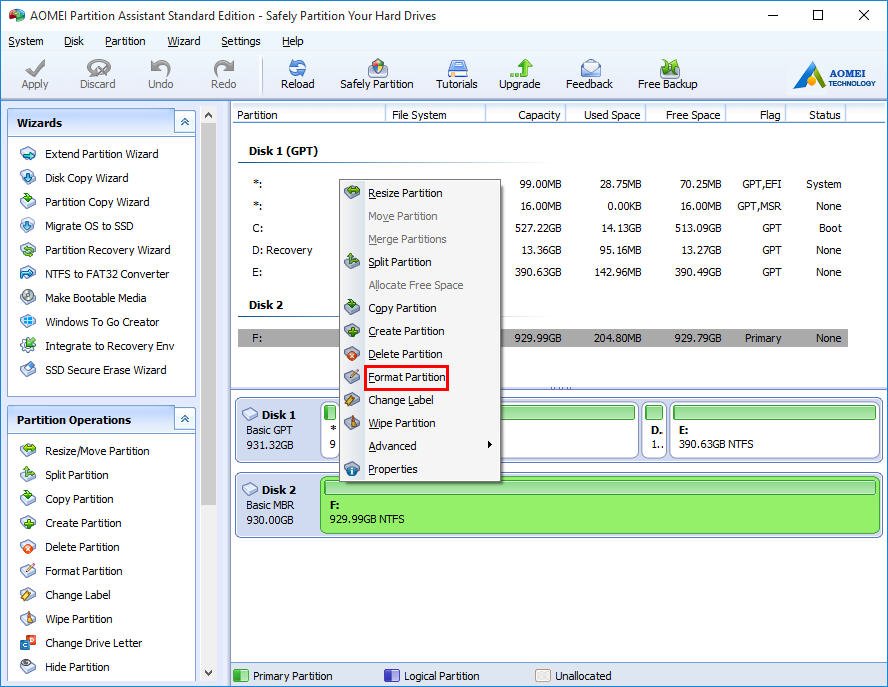Open the Partition Copy Wizard
Screen dimensions: 888x687
[84, 202]
